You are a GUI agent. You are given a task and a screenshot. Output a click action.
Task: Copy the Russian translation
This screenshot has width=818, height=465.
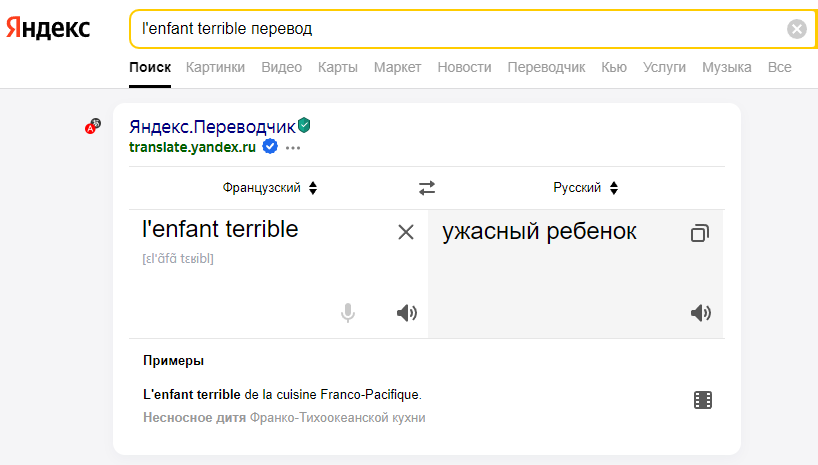click(x=700, y=233)
